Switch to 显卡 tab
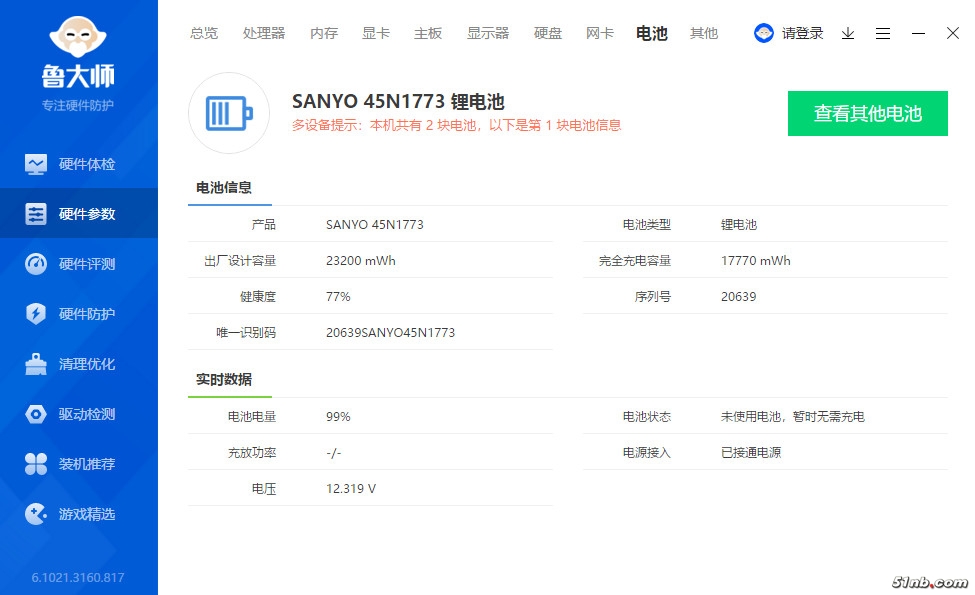 point(376,33)
